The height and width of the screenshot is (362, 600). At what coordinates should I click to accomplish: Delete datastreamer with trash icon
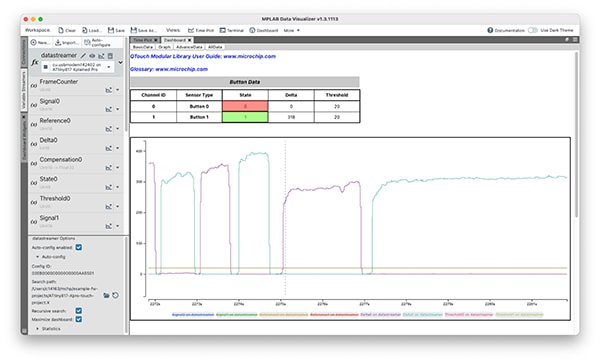pos(110,56)
